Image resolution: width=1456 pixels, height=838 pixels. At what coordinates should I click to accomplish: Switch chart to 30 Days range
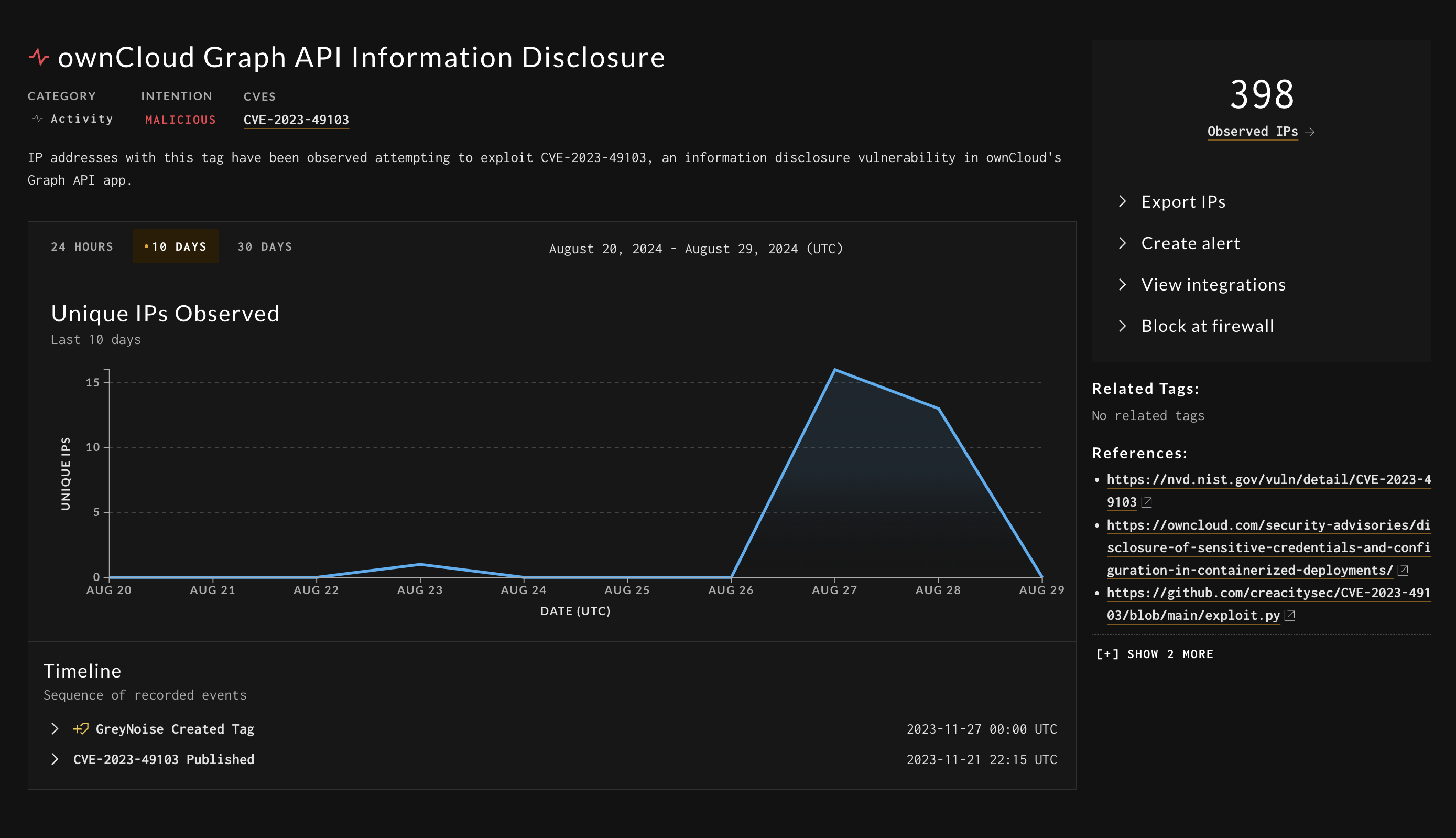pos(265,246)
